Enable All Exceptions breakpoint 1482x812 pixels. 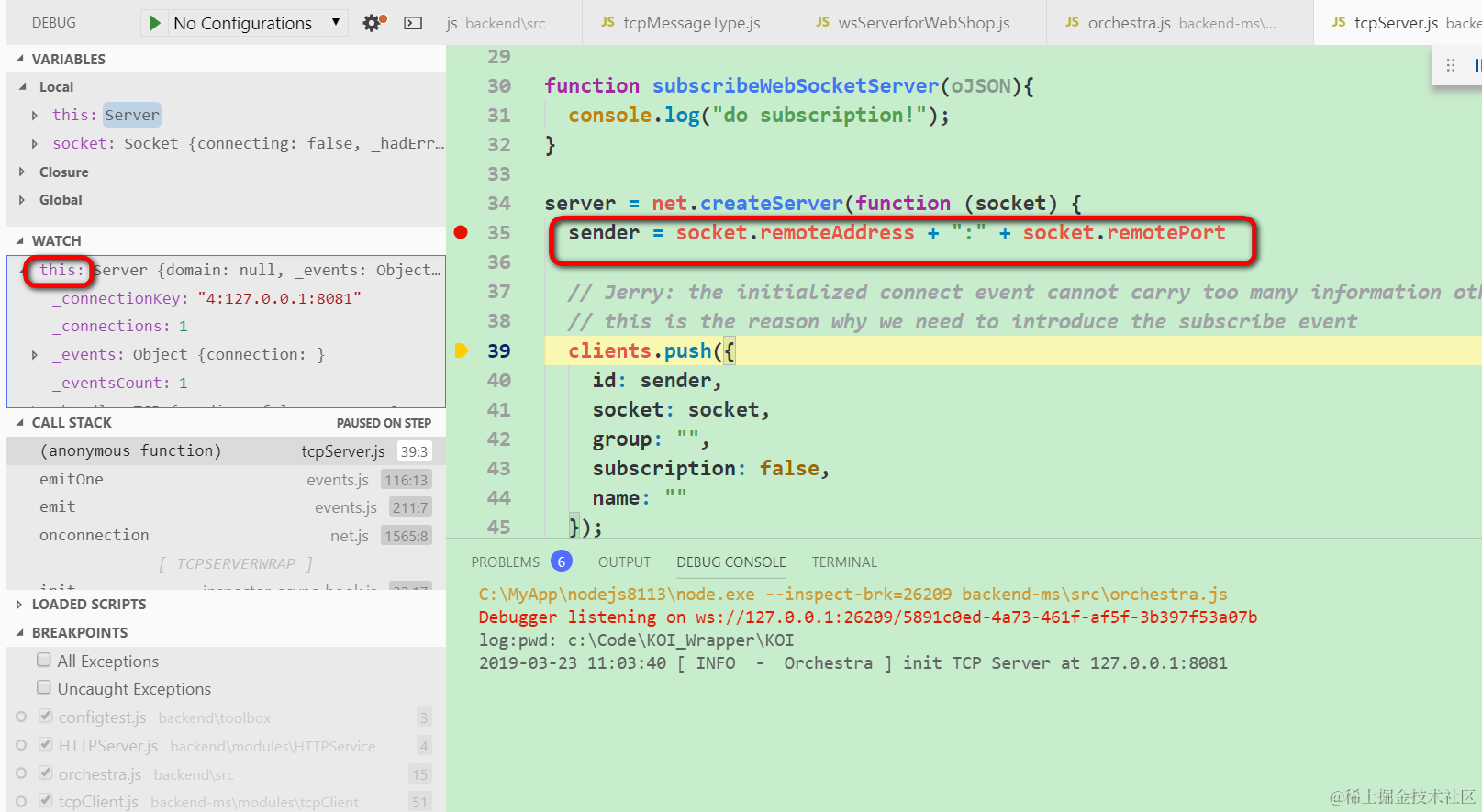coord(44,661)
